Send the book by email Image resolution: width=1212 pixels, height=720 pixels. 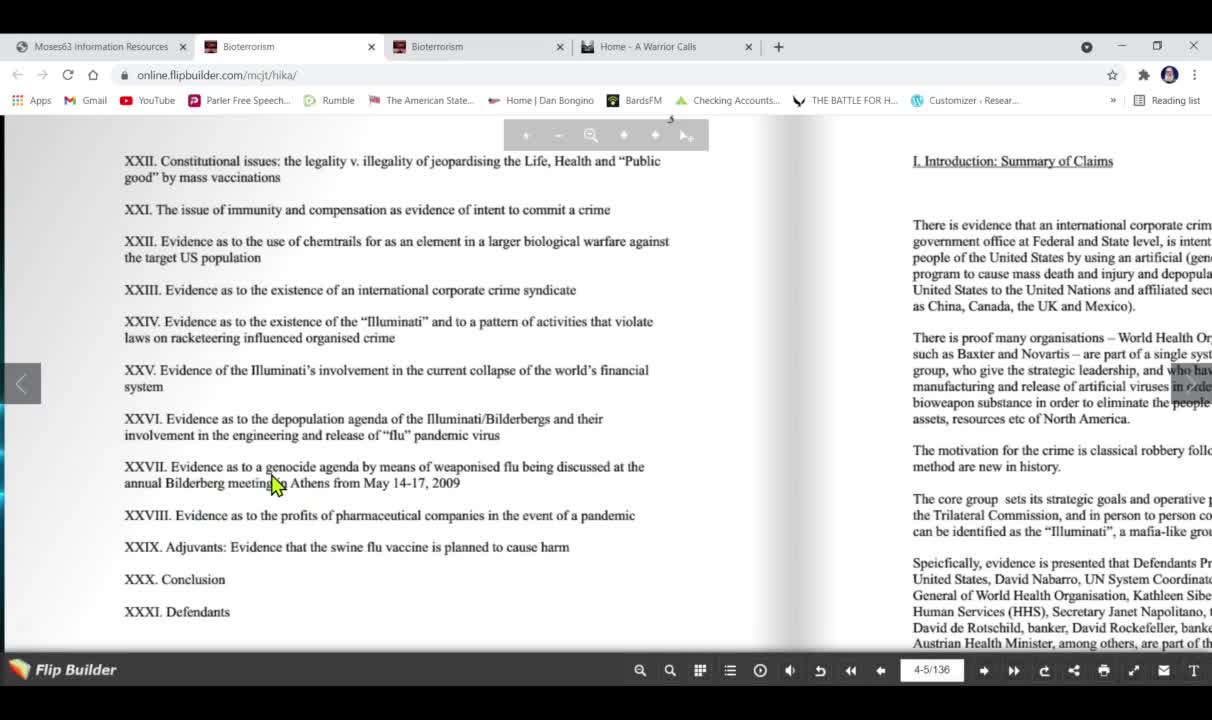[1164, 670]
